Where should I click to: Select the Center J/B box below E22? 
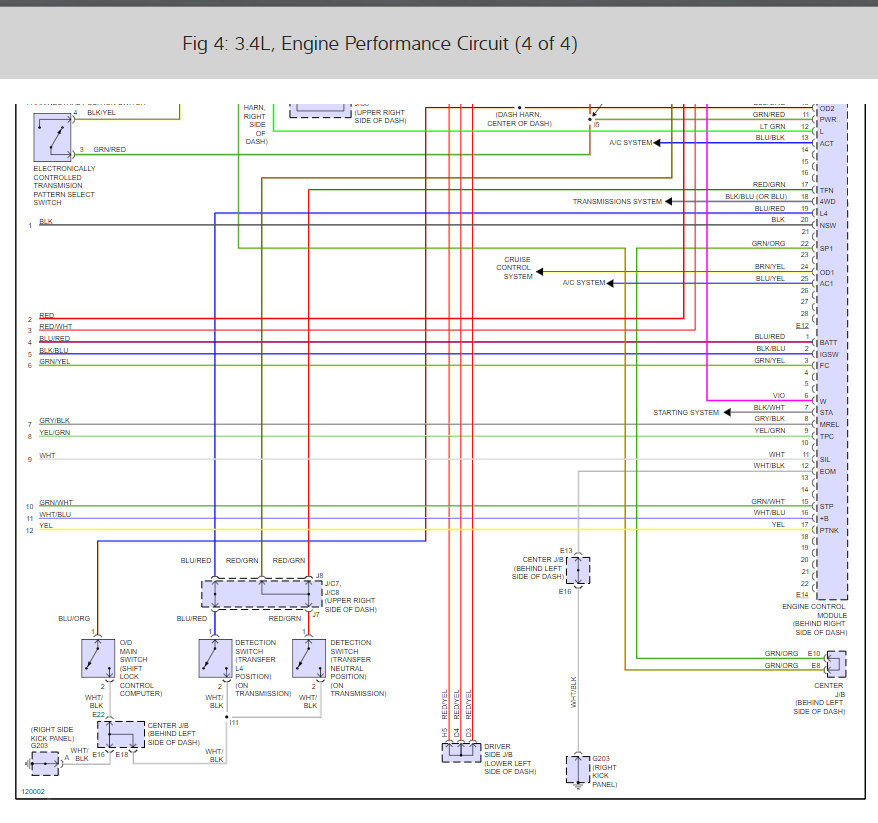(121, 734)
